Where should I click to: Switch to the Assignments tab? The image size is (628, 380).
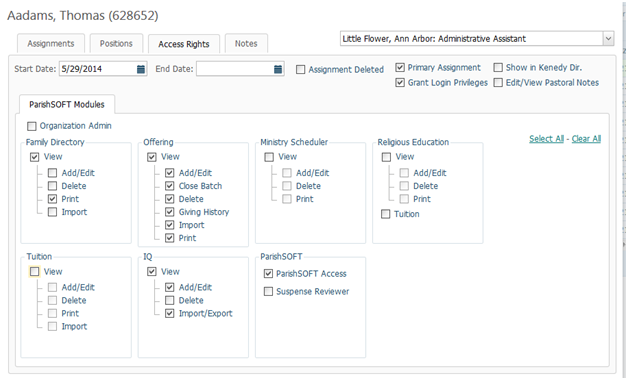point(51,43)
